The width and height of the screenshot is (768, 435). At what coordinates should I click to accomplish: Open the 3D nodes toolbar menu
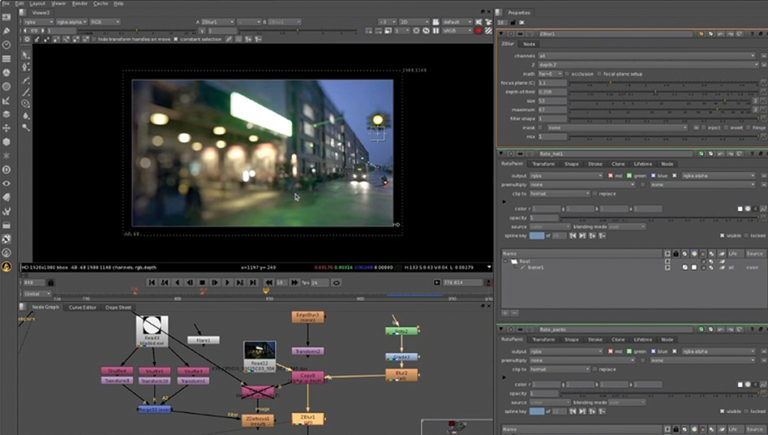[6, 142]
